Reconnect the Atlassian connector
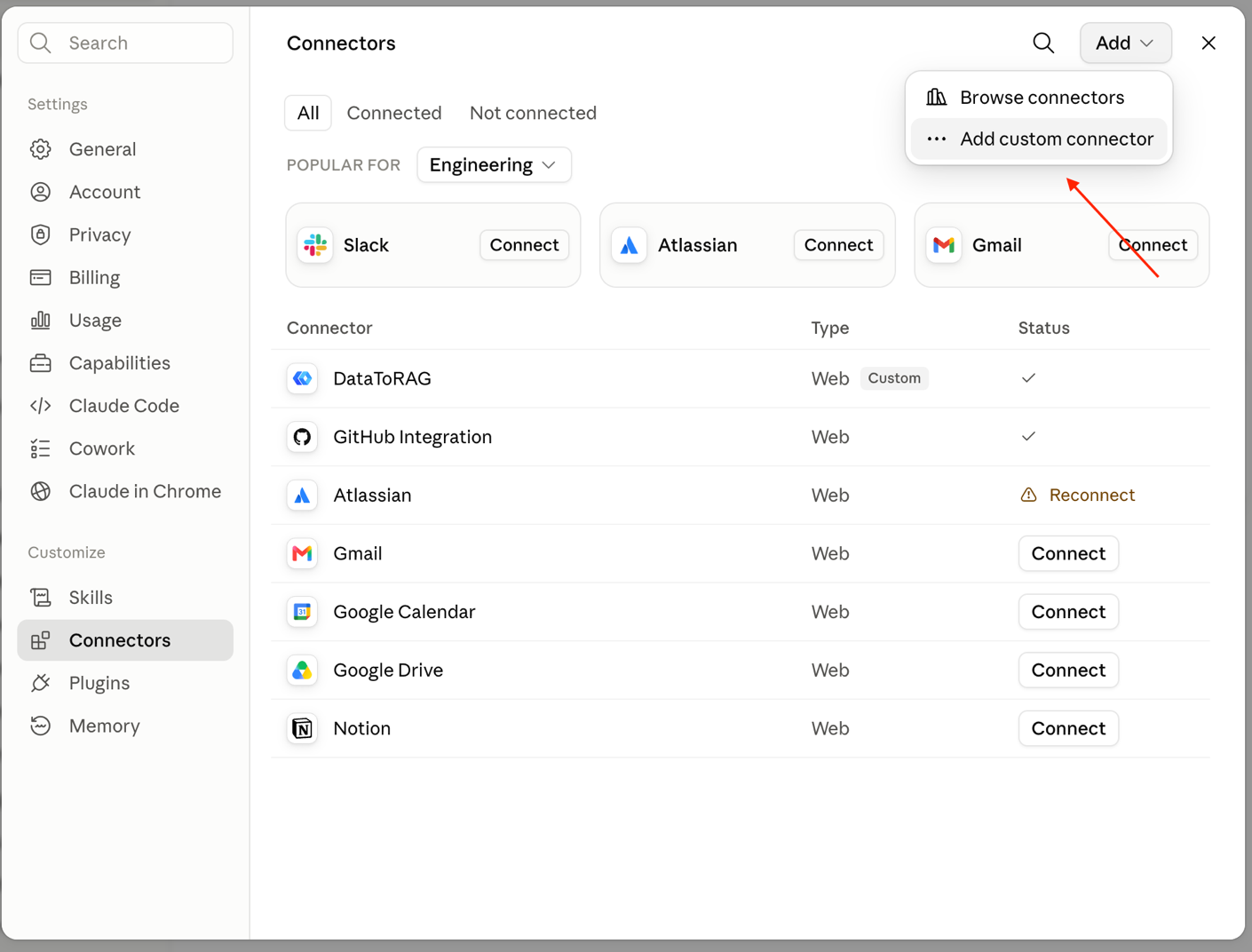Viewport: 1252px width, 952px height. pos(1078,496)
